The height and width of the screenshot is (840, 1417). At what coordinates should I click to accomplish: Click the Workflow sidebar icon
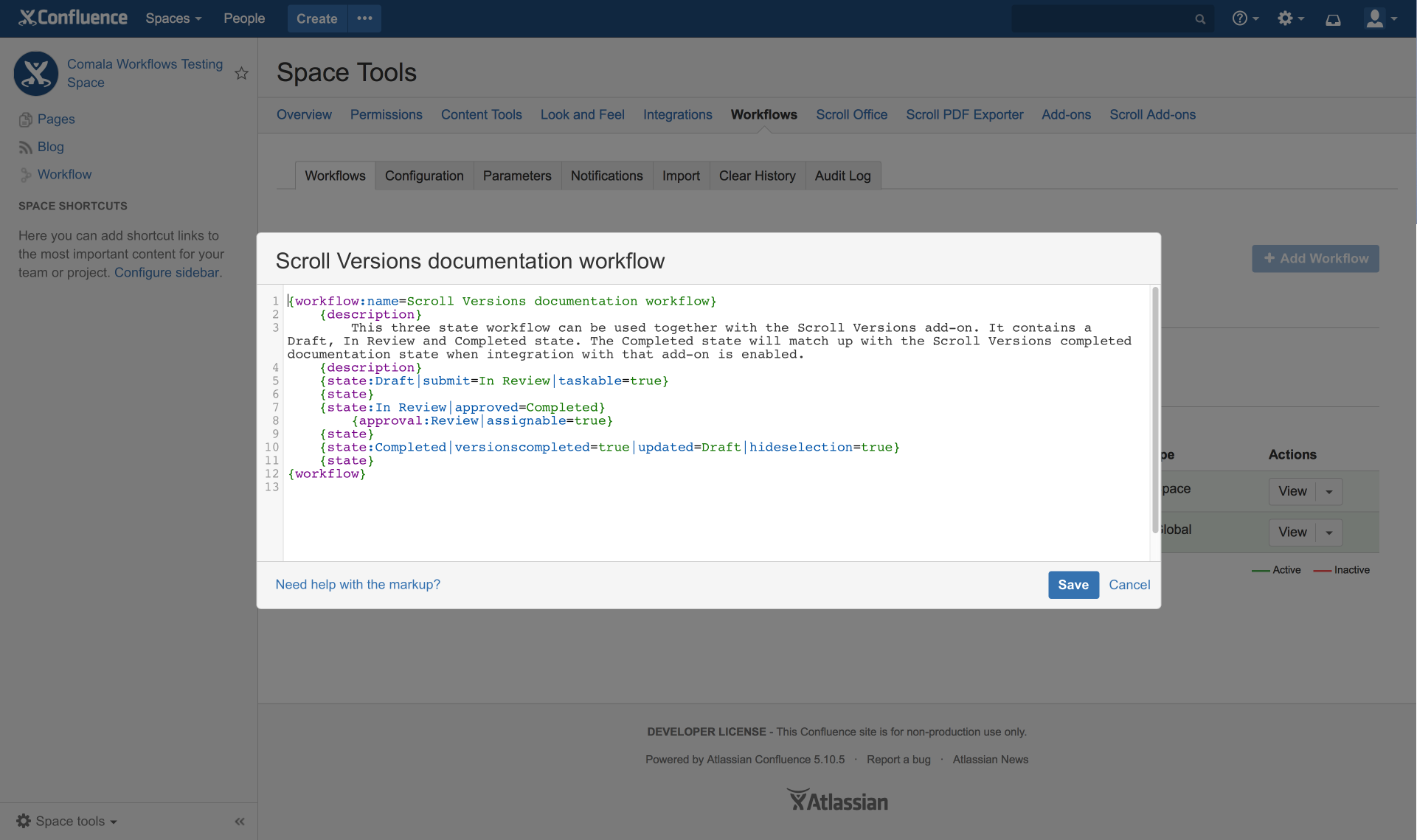(26, 175)
